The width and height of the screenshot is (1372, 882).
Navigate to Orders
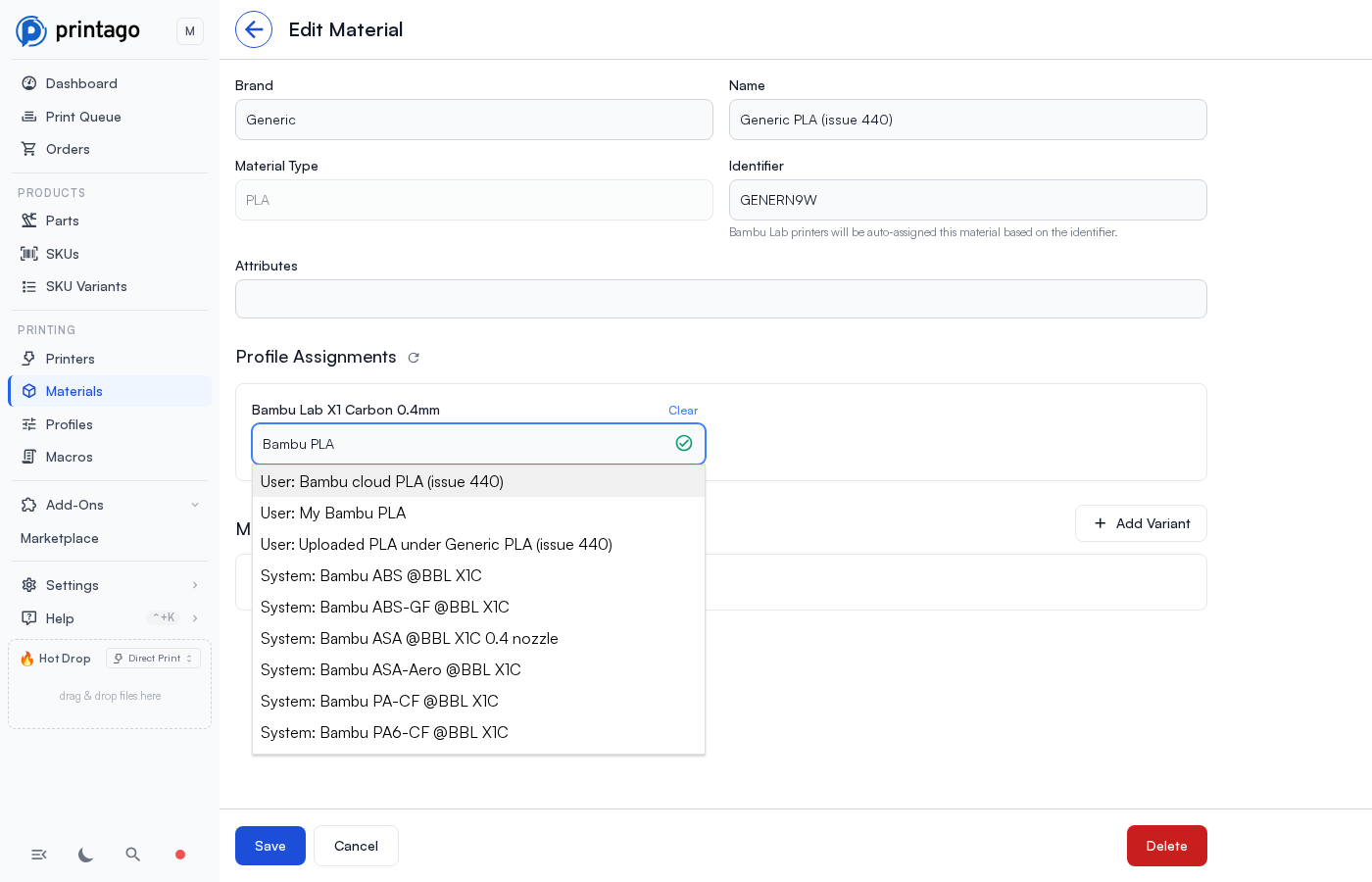click(x=110, y=149)
